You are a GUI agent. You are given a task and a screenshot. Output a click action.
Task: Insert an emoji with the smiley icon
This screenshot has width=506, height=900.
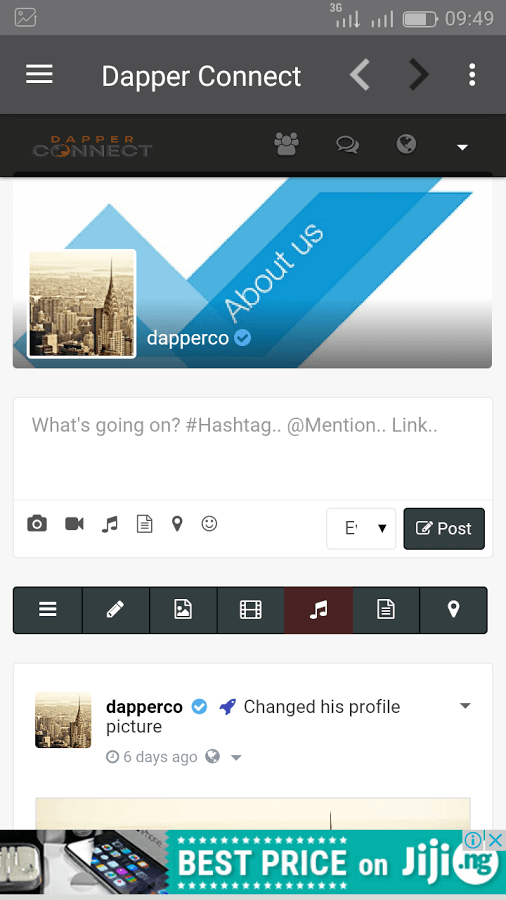pyautogui.click(x=209, y=523)
